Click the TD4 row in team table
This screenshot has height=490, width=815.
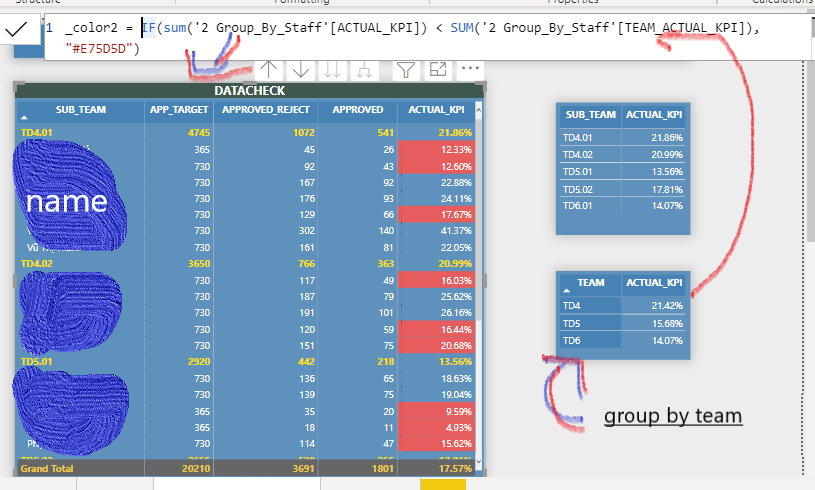tap(623, 306)
